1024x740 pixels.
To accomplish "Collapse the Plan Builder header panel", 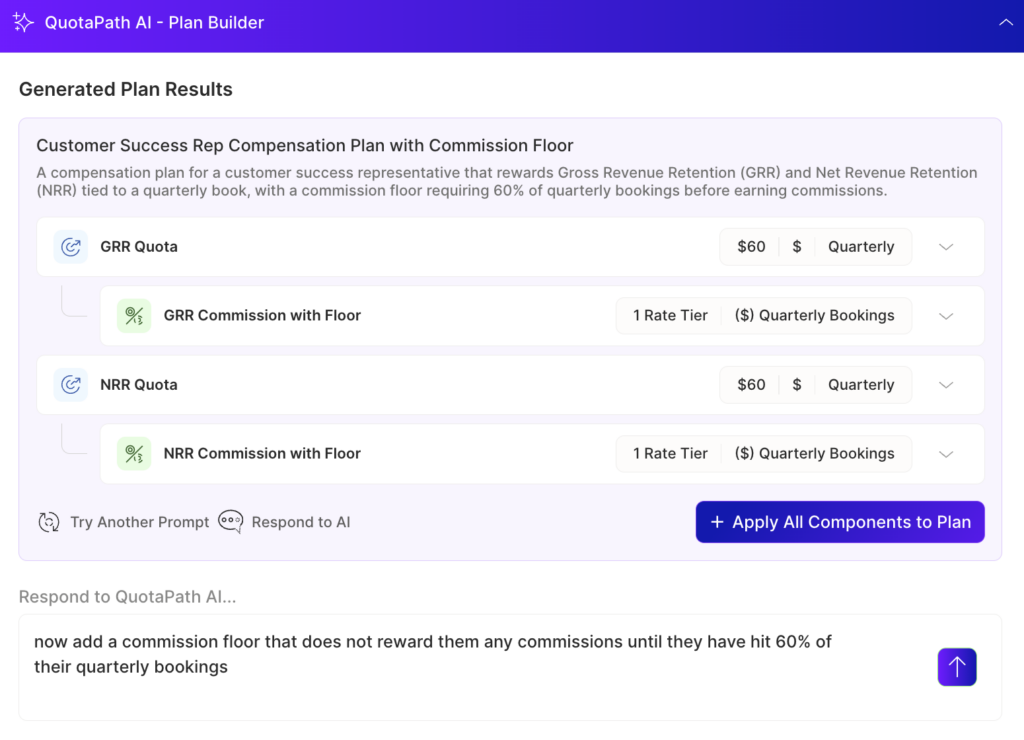I will coord(1005,20).
